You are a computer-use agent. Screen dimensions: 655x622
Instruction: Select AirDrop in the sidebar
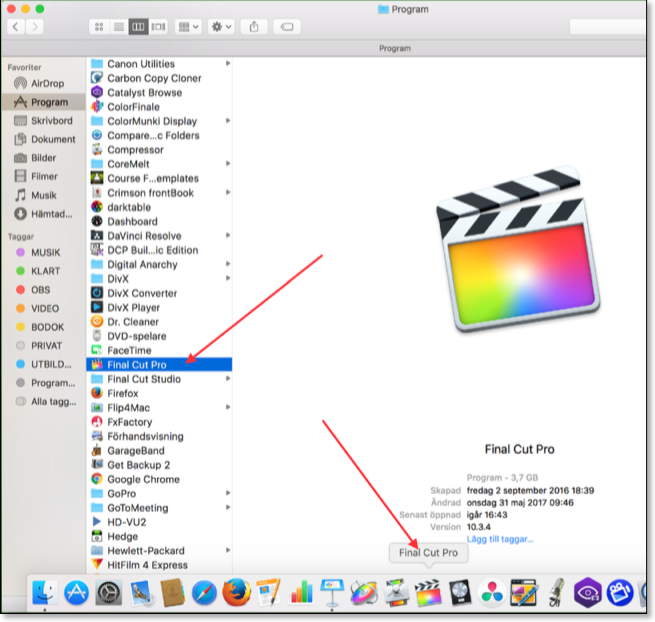43,84
